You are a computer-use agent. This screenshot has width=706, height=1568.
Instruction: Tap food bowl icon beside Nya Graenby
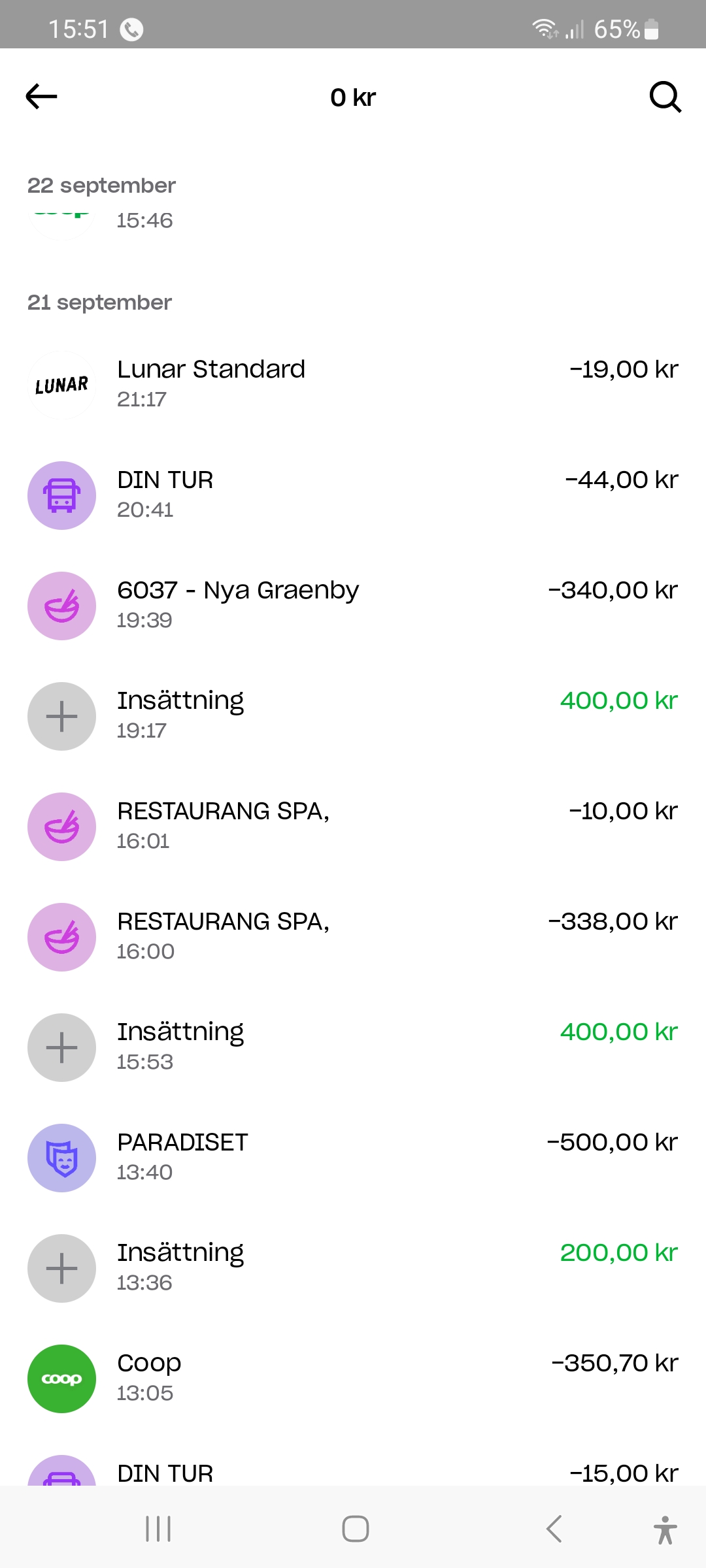tap(61, 606)
